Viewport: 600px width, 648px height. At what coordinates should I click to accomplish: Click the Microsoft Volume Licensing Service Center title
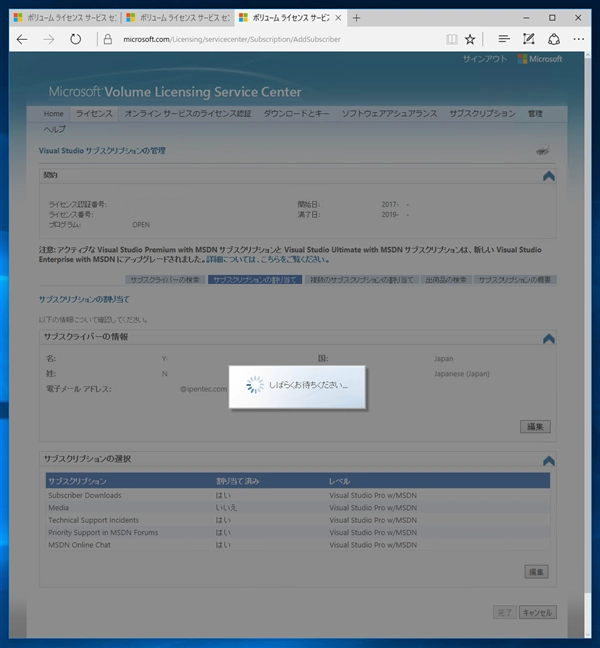(175, 92)
